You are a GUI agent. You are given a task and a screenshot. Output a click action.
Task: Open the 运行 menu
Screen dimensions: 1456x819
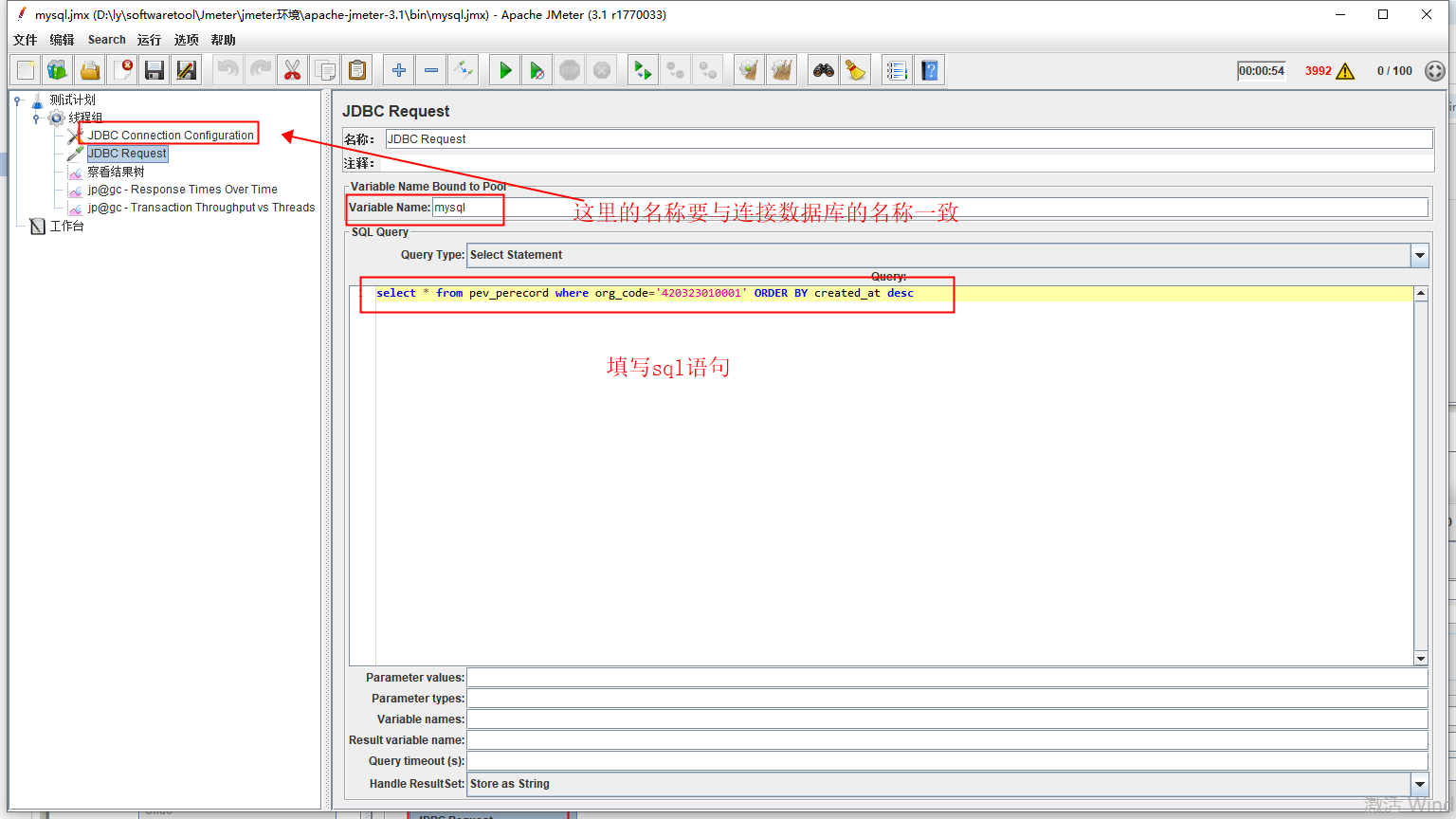click(x=149, y=40)
